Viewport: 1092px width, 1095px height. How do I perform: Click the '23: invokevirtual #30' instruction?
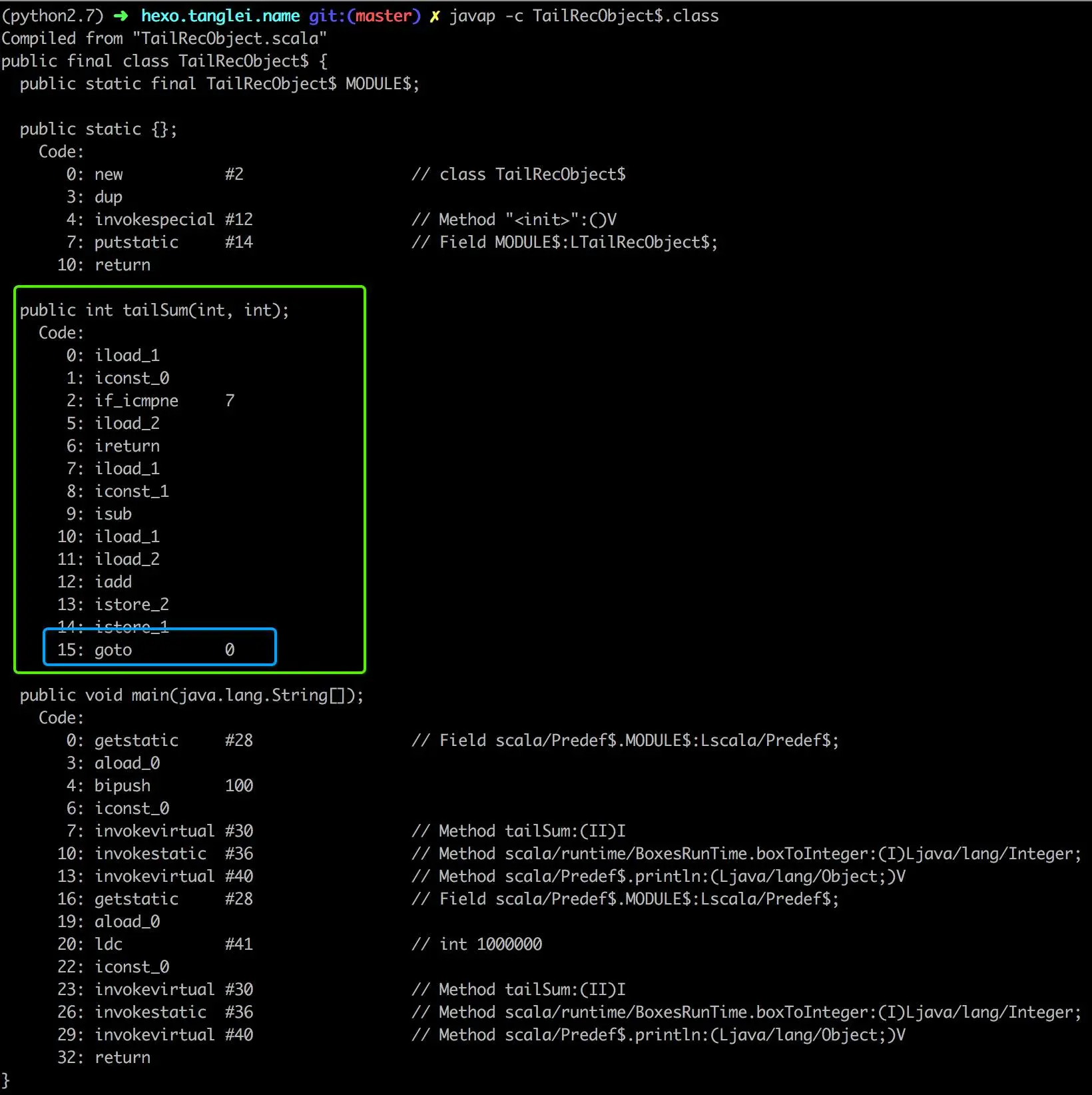pos(155,989)
